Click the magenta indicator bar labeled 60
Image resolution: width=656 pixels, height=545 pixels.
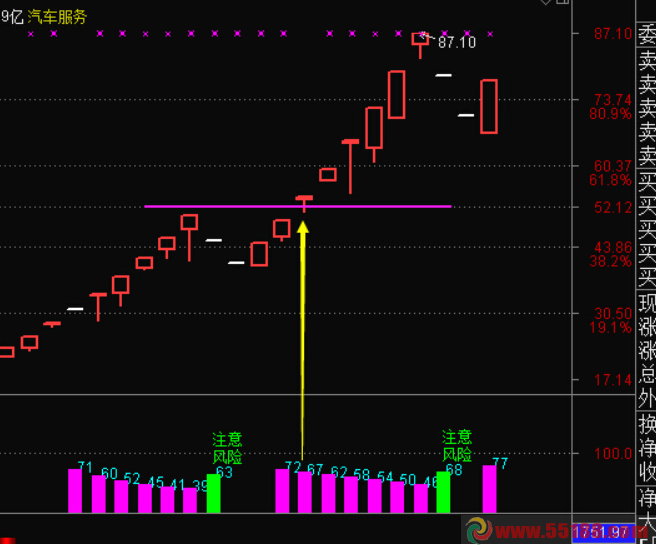click(99, 494)
